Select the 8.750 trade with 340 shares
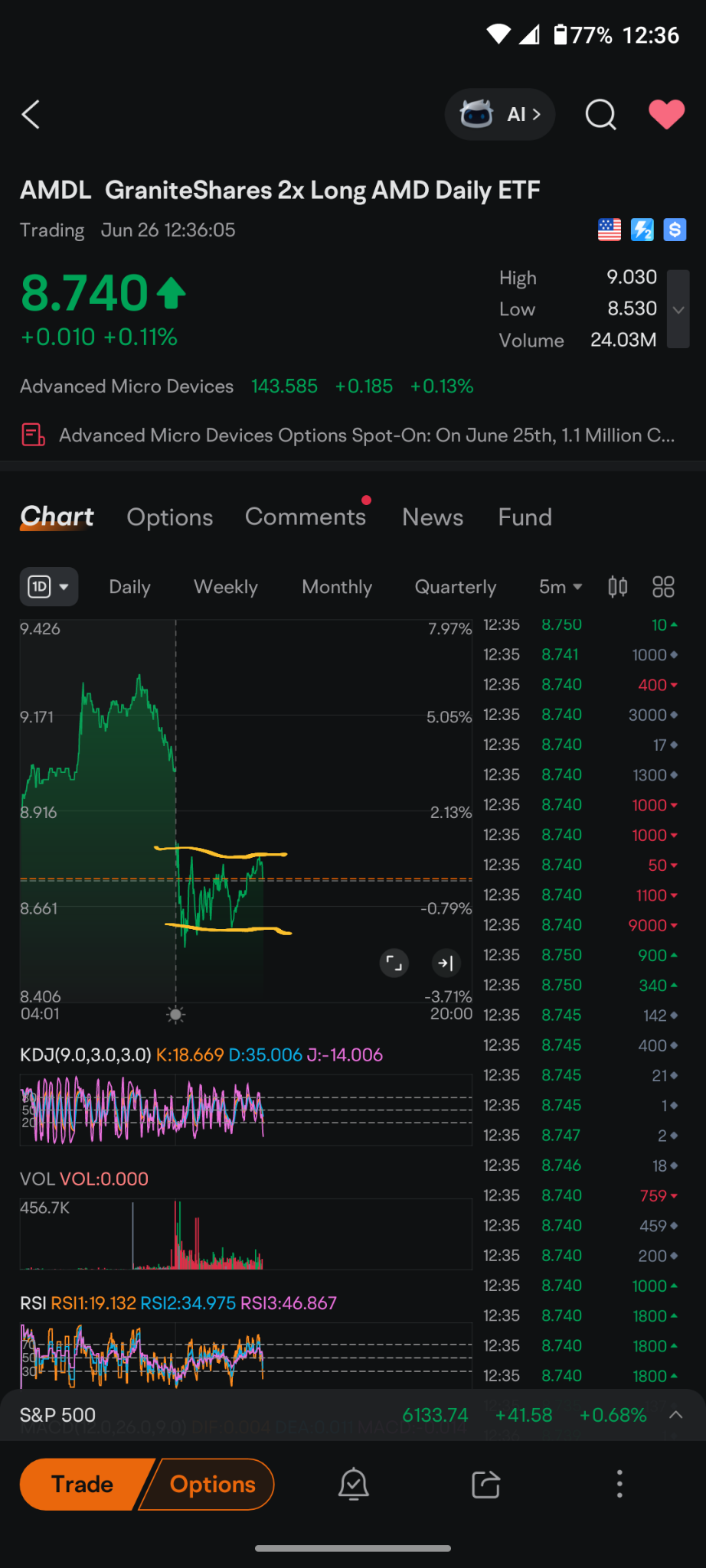The height and width of the screenshot is (1568, 706). coord(581,985)
